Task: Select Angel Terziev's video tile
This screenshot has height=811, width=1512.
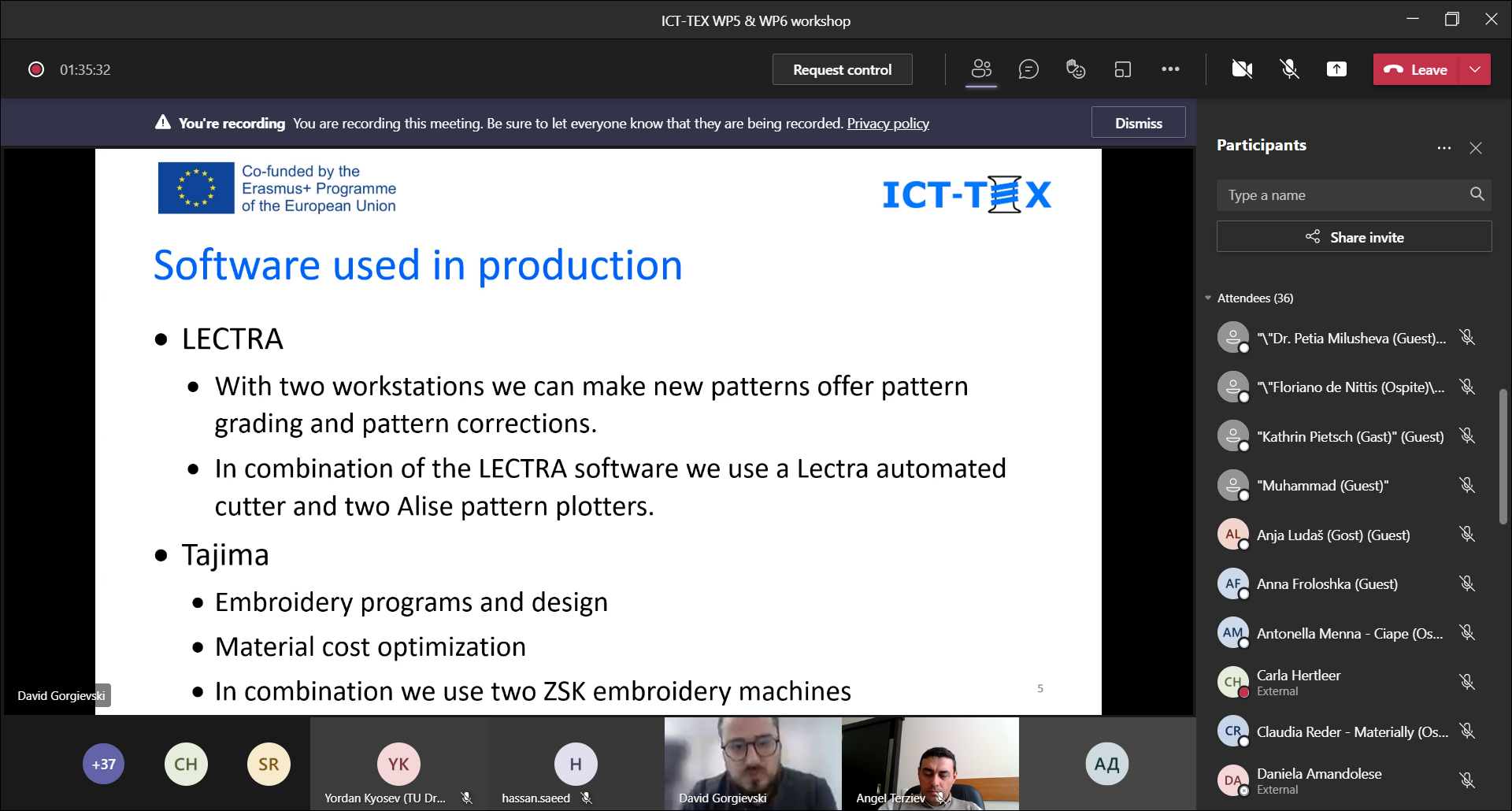Action: tap(930, 763)
